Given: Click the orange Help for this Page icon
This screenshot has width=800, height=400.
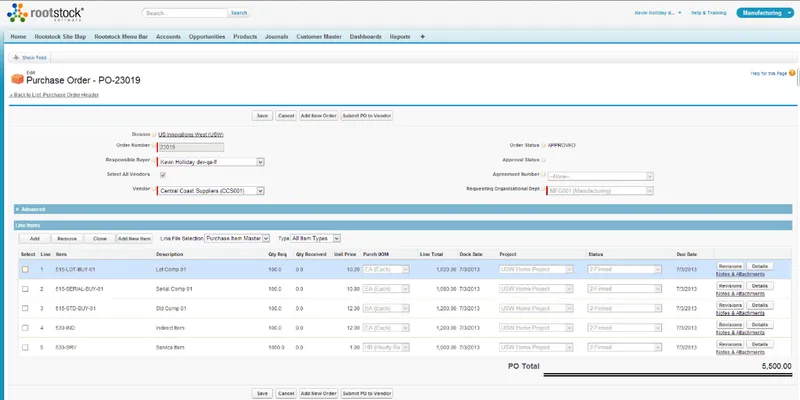Looking at the screenshot, I should [x=792, y=73].
